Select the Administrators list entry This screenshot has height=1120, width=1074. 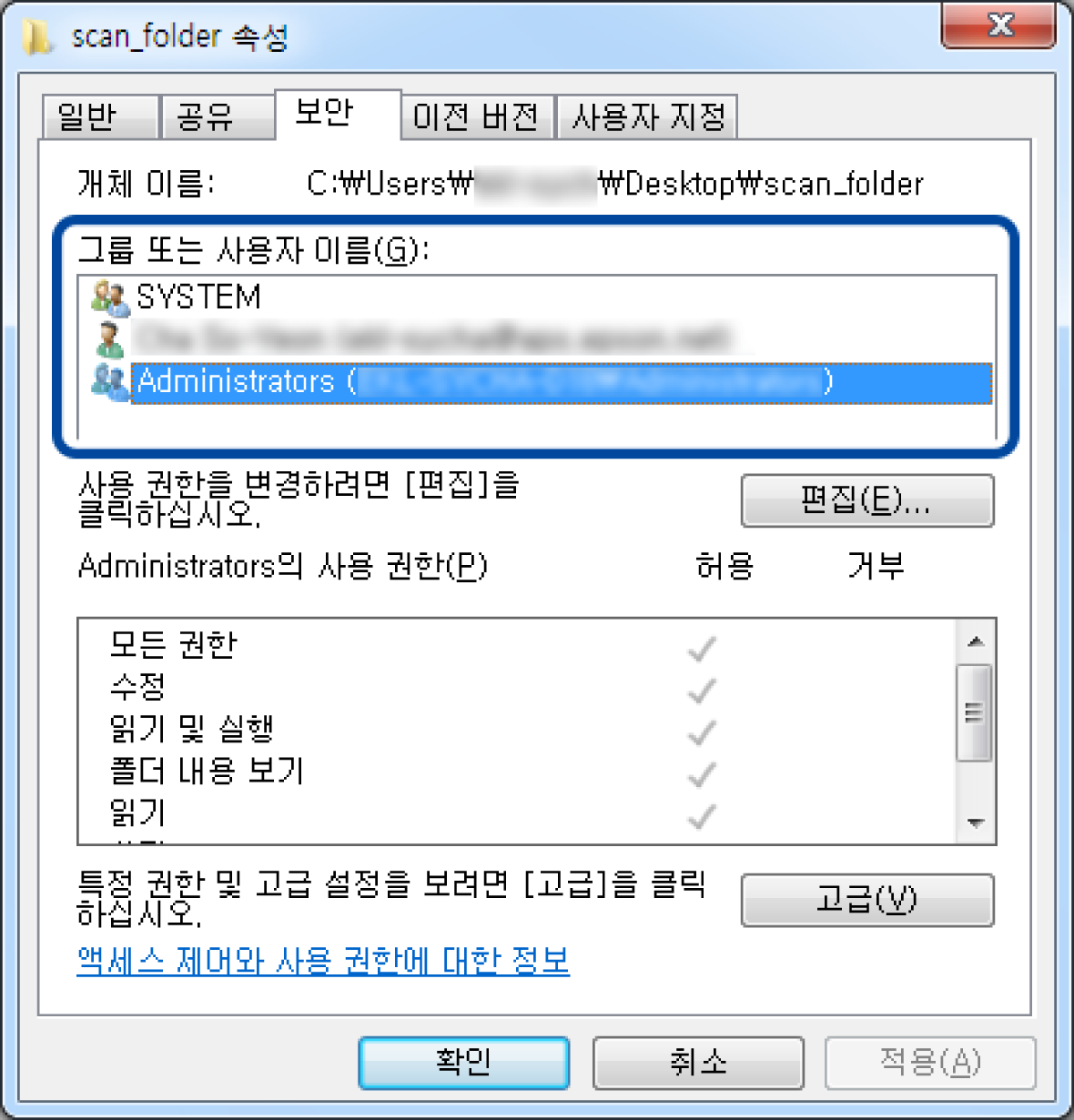(562, 381)
